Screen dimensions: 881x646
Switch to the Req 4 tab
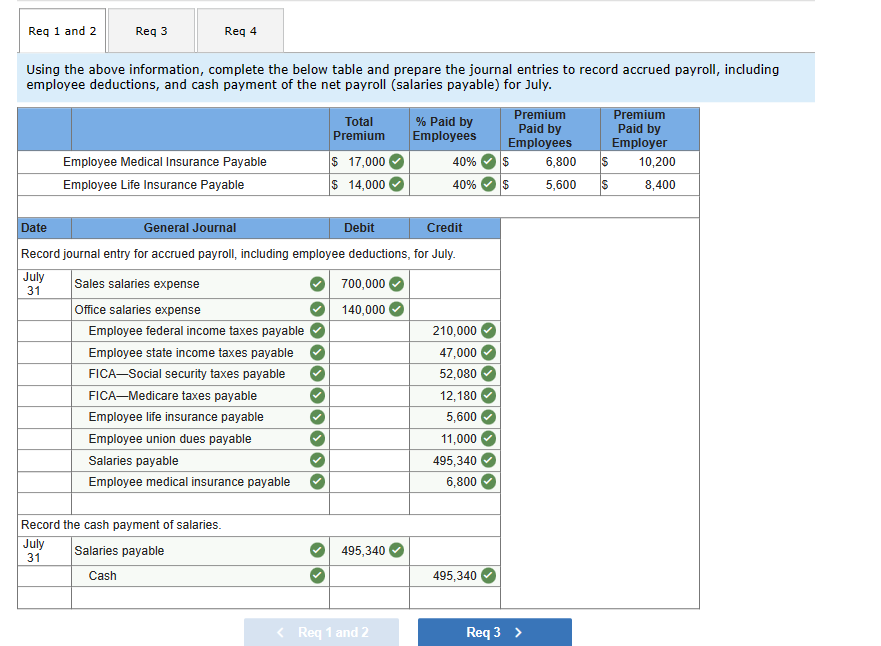coord(240,30)
